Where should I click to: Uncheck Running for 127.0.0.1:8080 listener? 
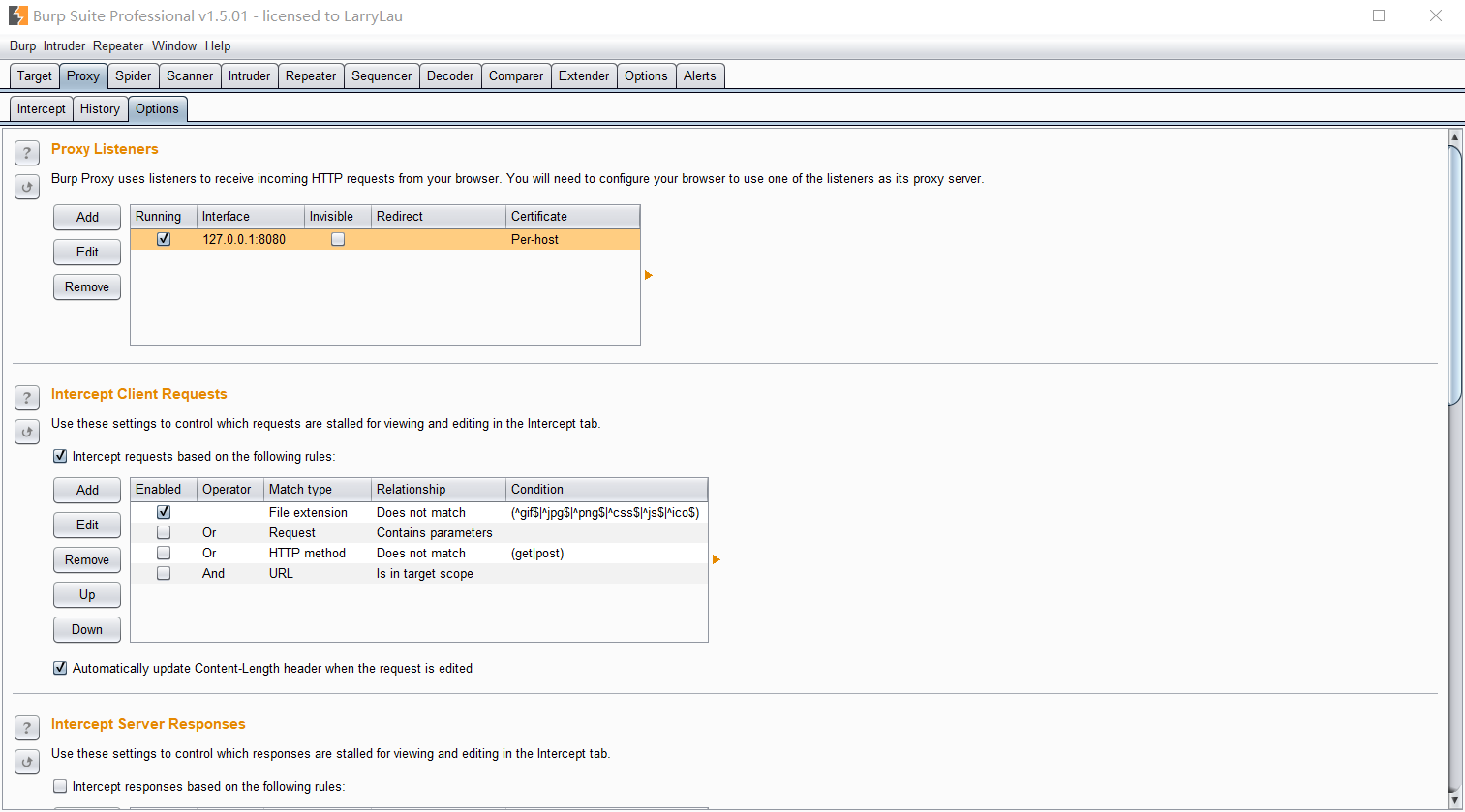point(164,239)
